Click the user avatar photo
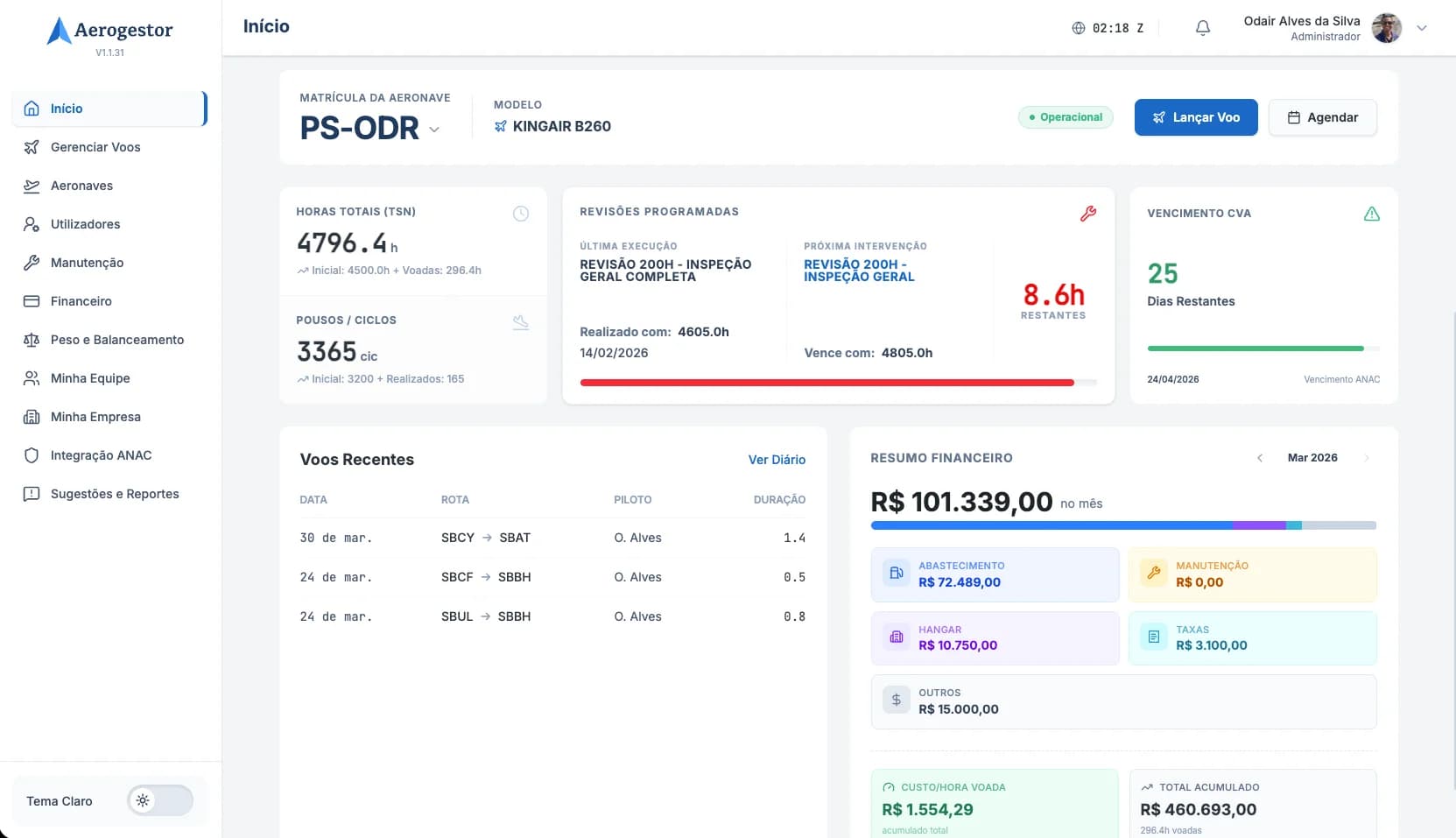This screenshot has width=1456, height=838. coord(1387,27)
